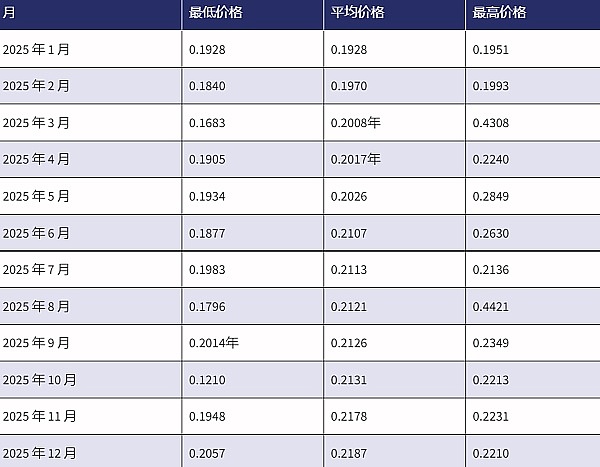Click the highest price 0.4308 cell
Screen dimensions: 600x467
click(489, 123)
